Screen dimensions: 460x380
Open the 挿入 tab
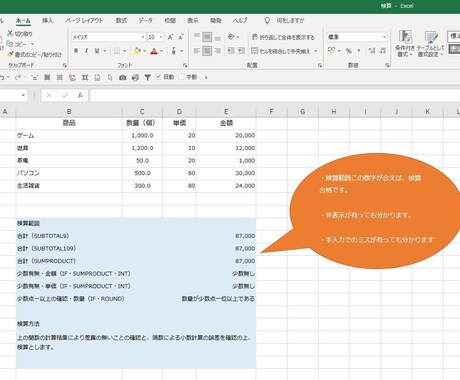point(47,21)
